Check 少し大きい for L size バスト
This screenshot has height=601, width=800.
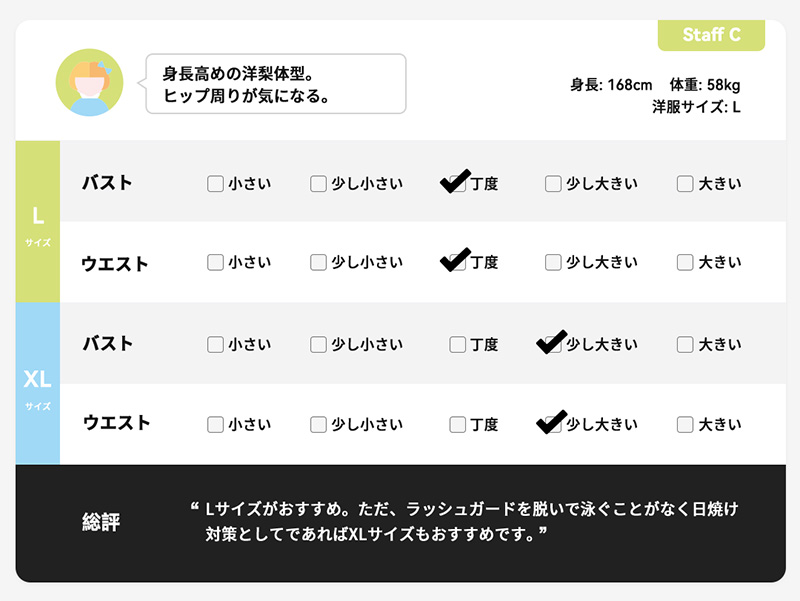tap(553, 184)
